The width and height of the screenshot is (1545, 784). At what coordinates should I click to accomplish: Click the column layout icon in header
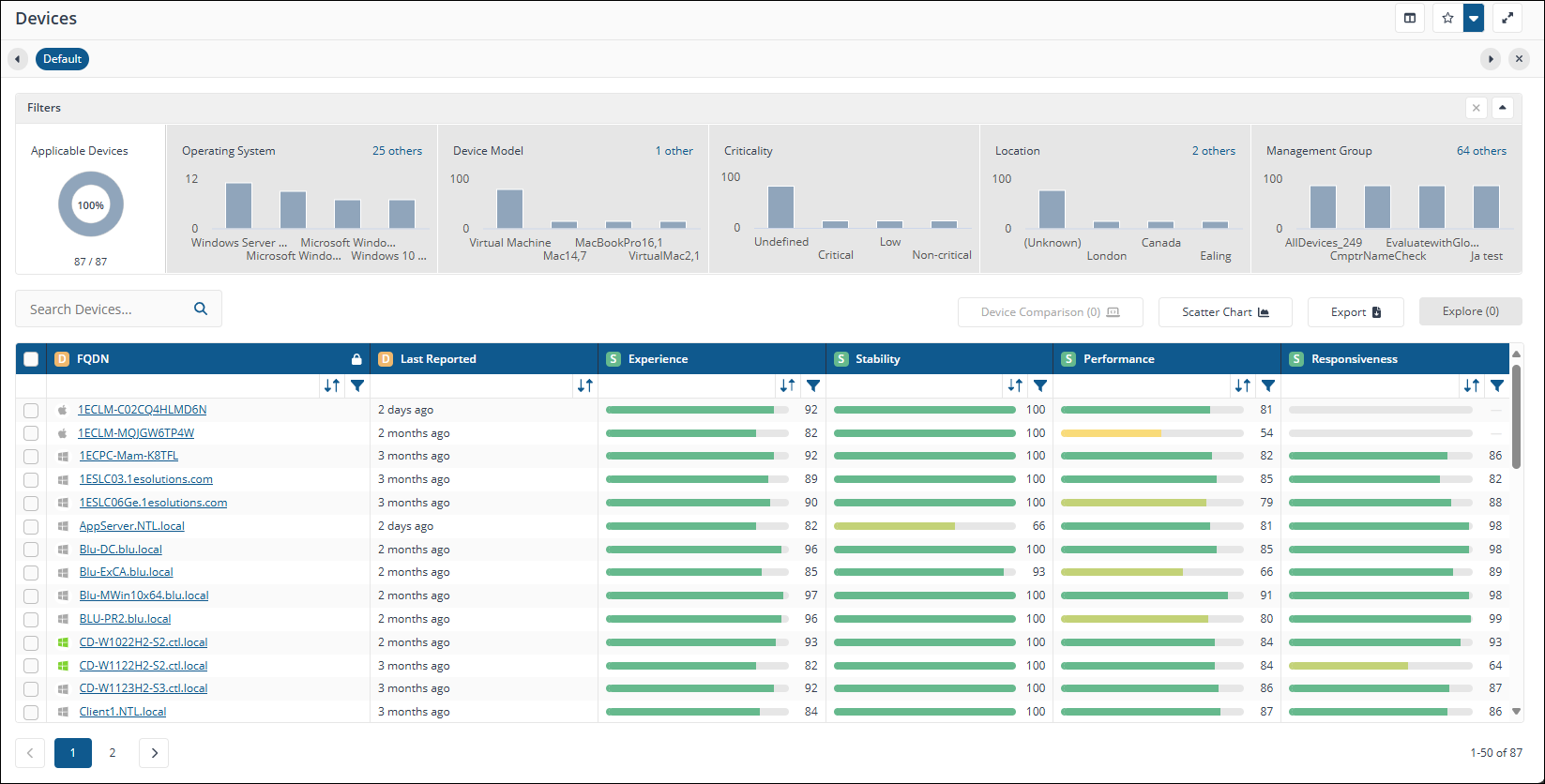click(1409, 18)
